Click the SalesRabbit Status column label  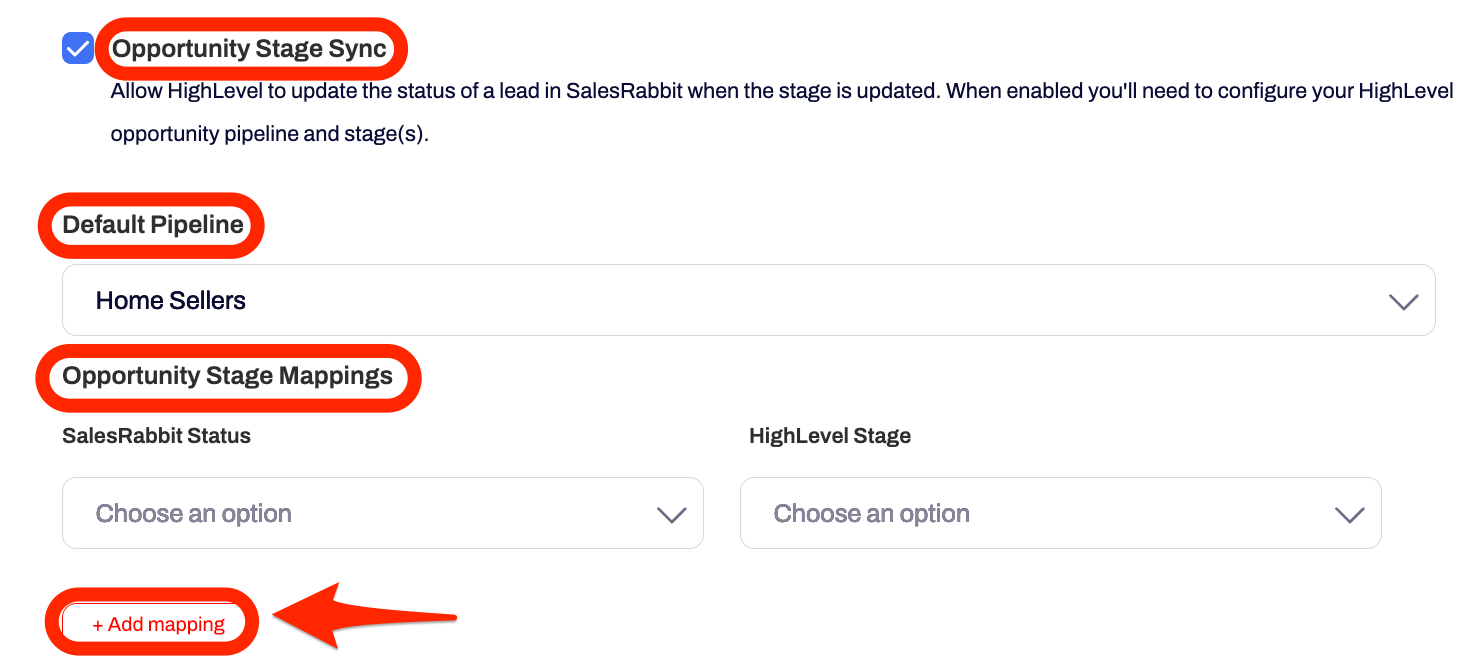tap(156, 435)
